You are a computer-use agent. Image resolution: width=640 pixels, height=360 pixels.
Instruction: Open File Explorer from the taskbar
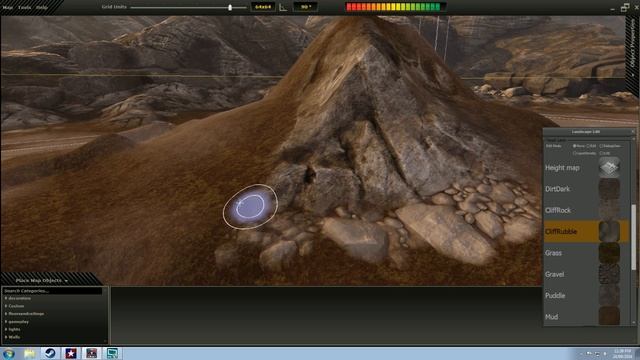tap(29, 353)
